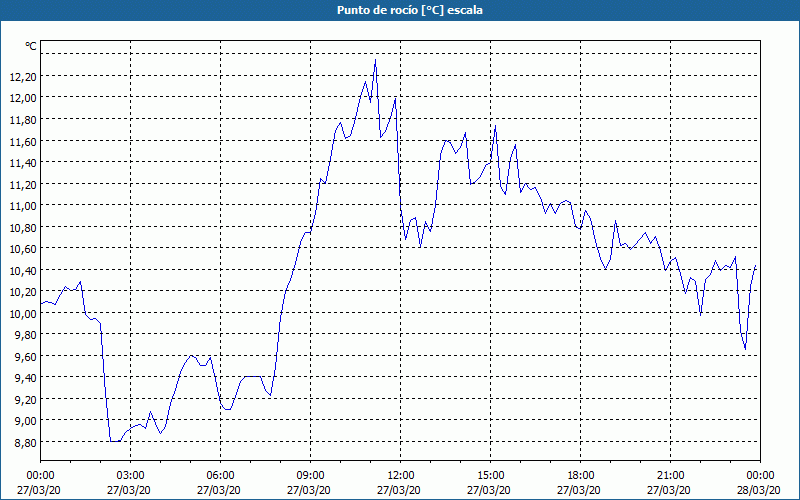Viewport: 800px width, 500px height.
Task: Select the 12:00 time label
Action: pos(401,476)
